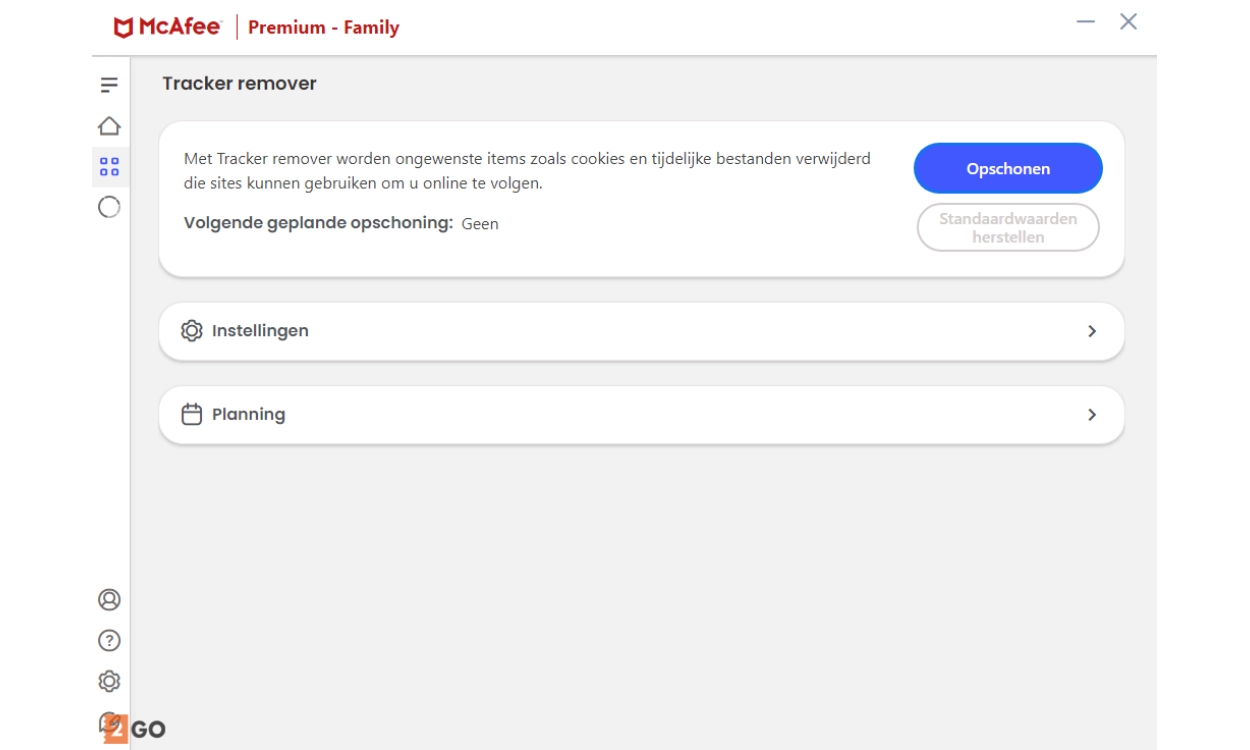Open the protection score circle icon
Viewport: 1250px width, 750px height.
coord(109,207)
